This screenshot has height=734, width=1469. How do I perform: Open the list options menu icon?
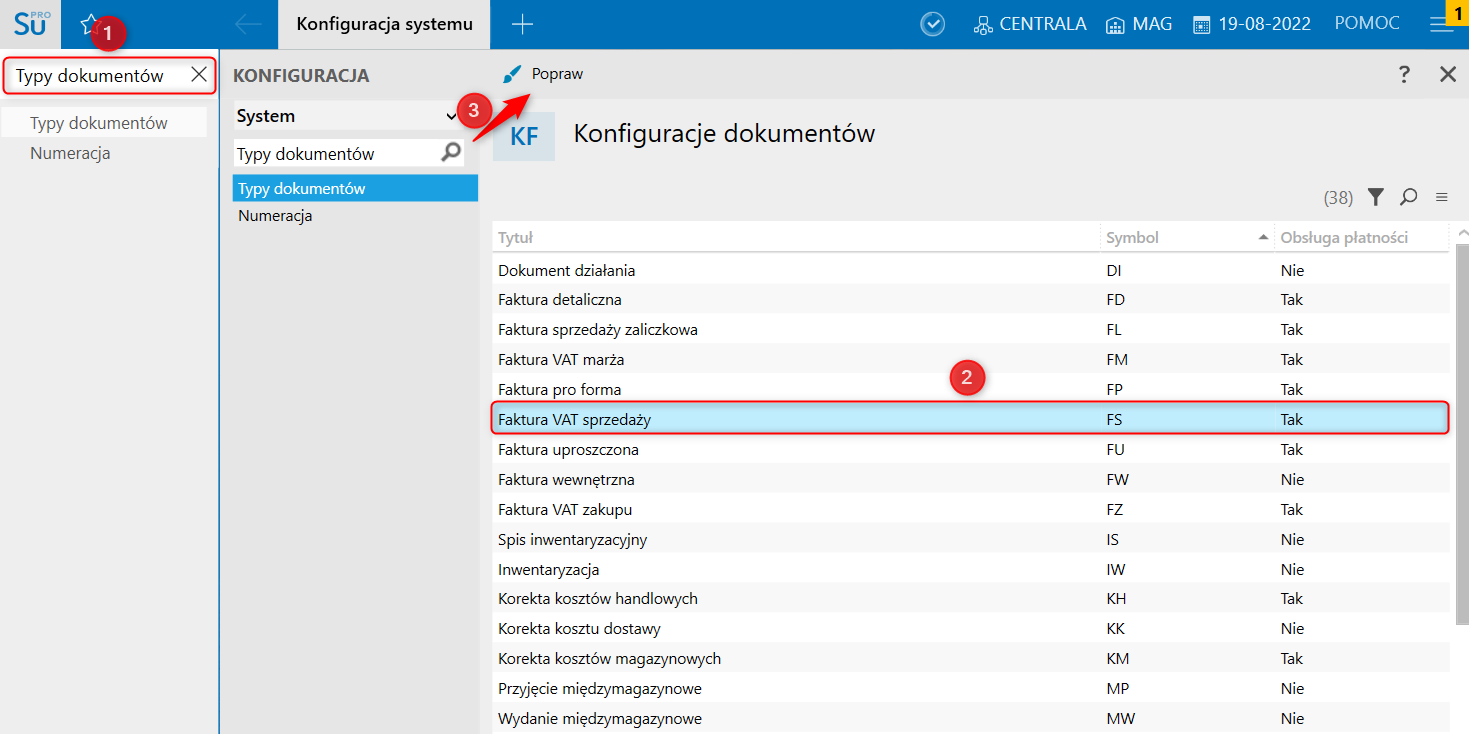1441,197
